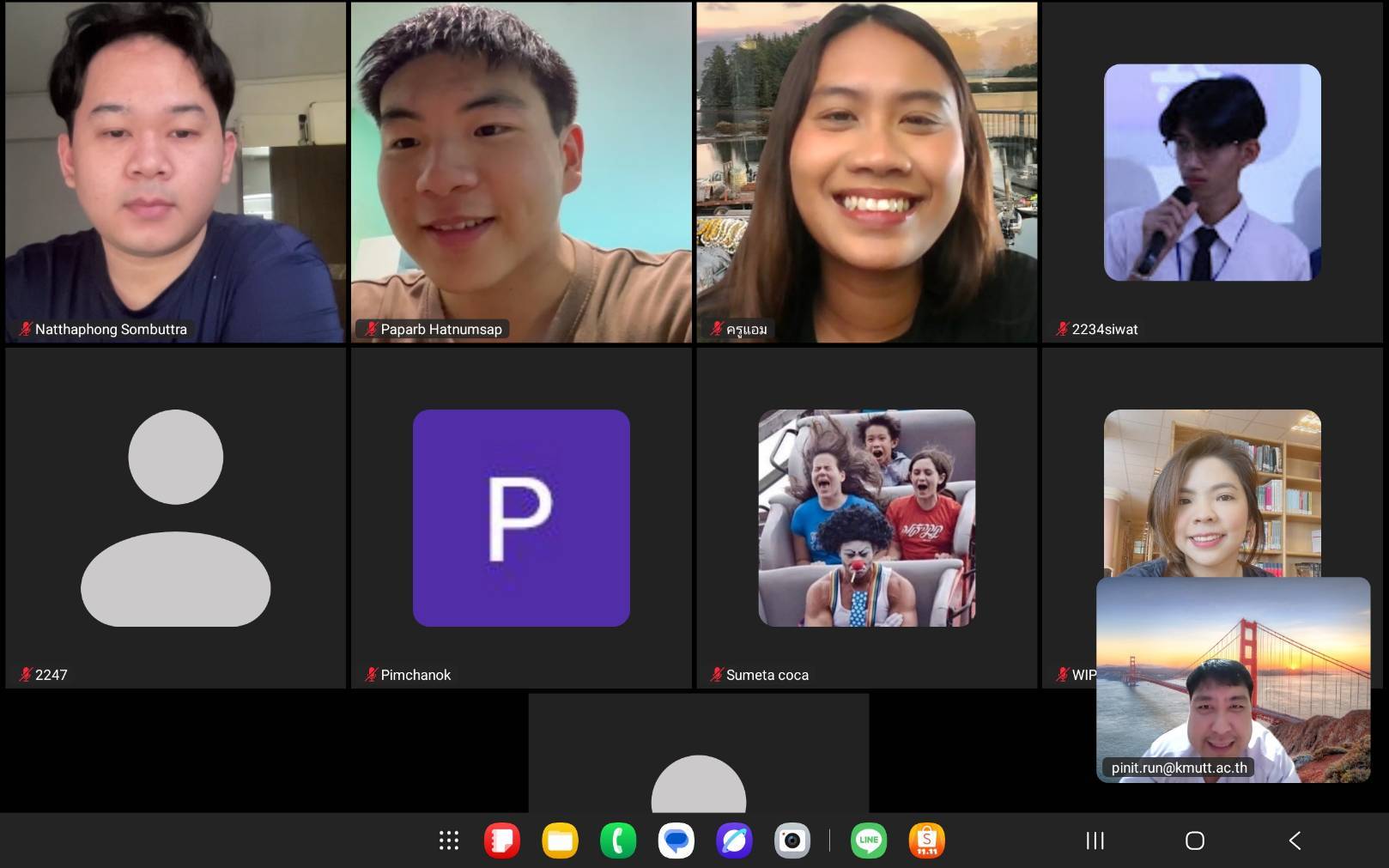This screenshot has height=868, width=1389.
Task: Launch the Samsung Internet browser icon
Action: tap(734, 841)
